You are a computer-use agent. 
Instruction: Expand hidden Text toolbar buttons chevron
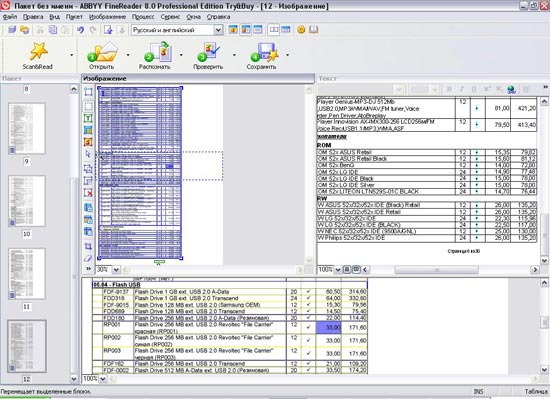[545, 87]
